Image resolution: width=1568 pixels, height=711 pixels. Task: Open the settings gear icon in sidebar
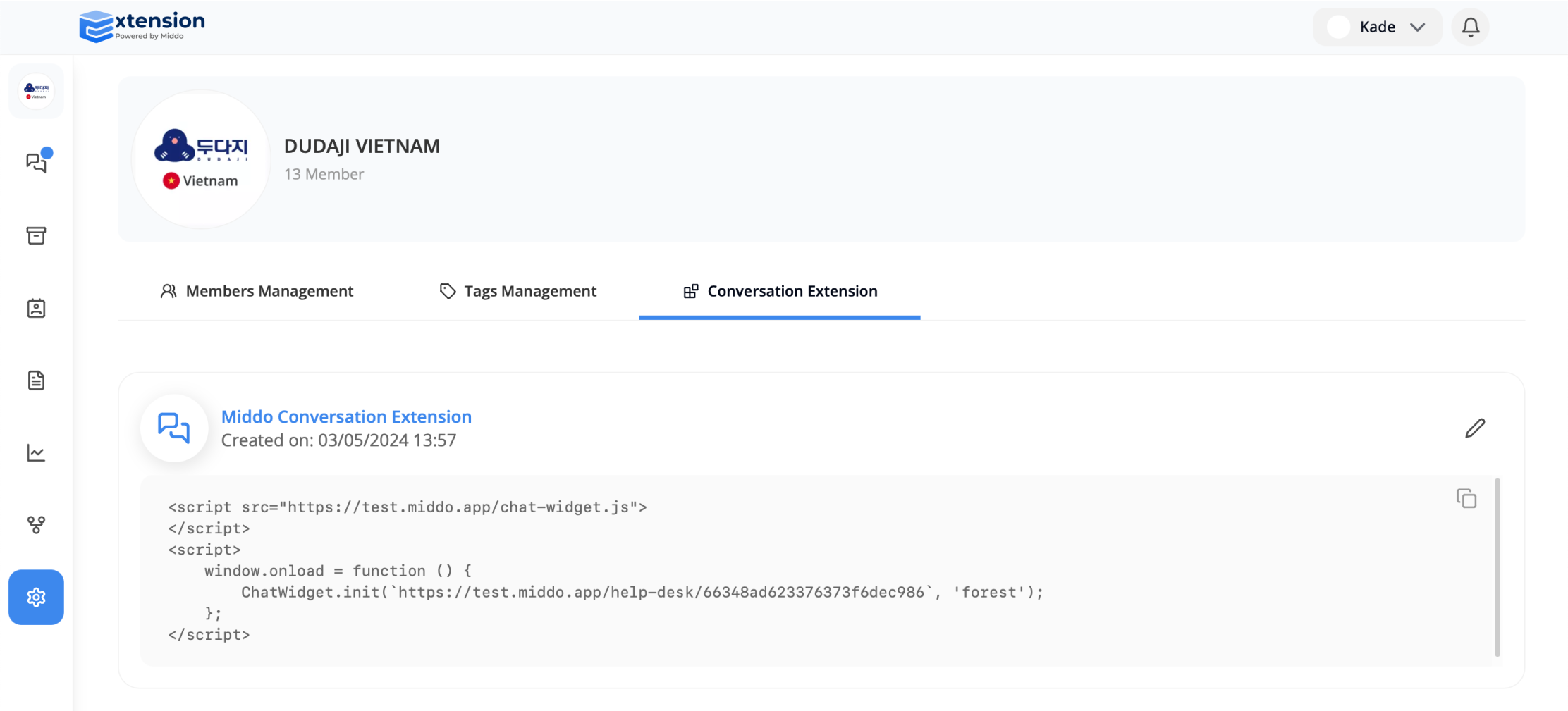pos(36,597)
